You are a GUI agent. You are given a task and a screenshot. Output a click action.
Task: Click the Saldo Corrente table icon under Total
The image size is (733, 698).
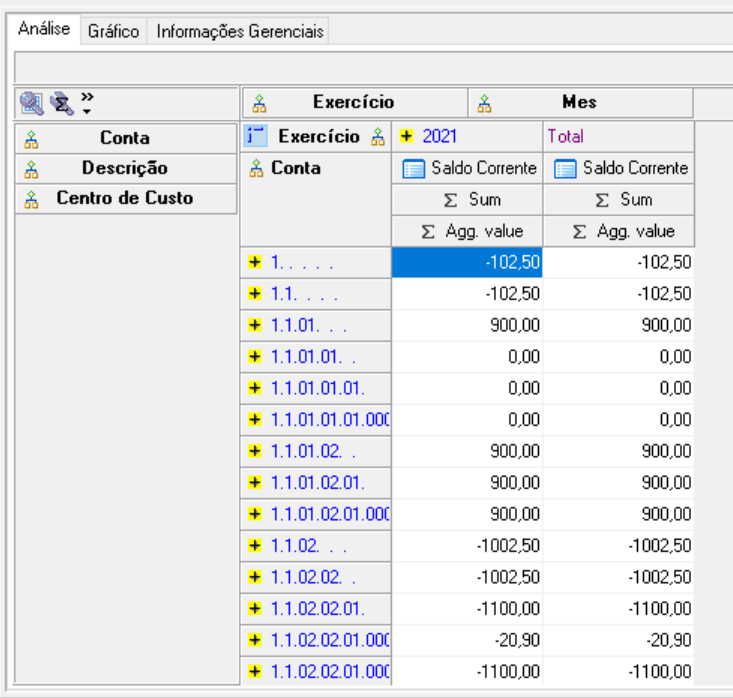[x=565, y=169]
